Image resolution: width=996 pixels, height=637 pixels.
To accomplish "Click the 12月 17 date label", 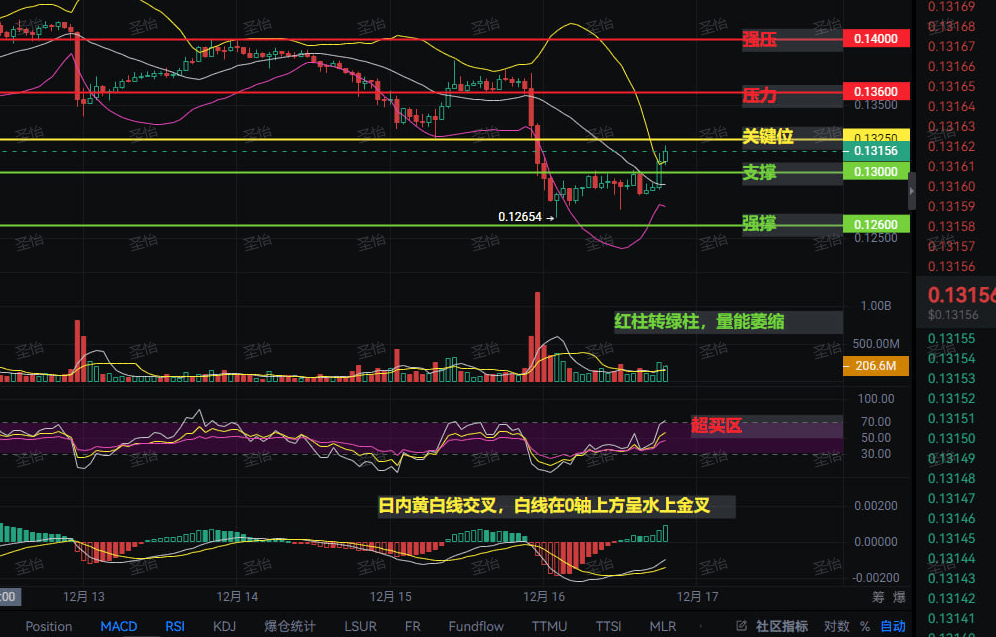I will [x=697, y=597].
